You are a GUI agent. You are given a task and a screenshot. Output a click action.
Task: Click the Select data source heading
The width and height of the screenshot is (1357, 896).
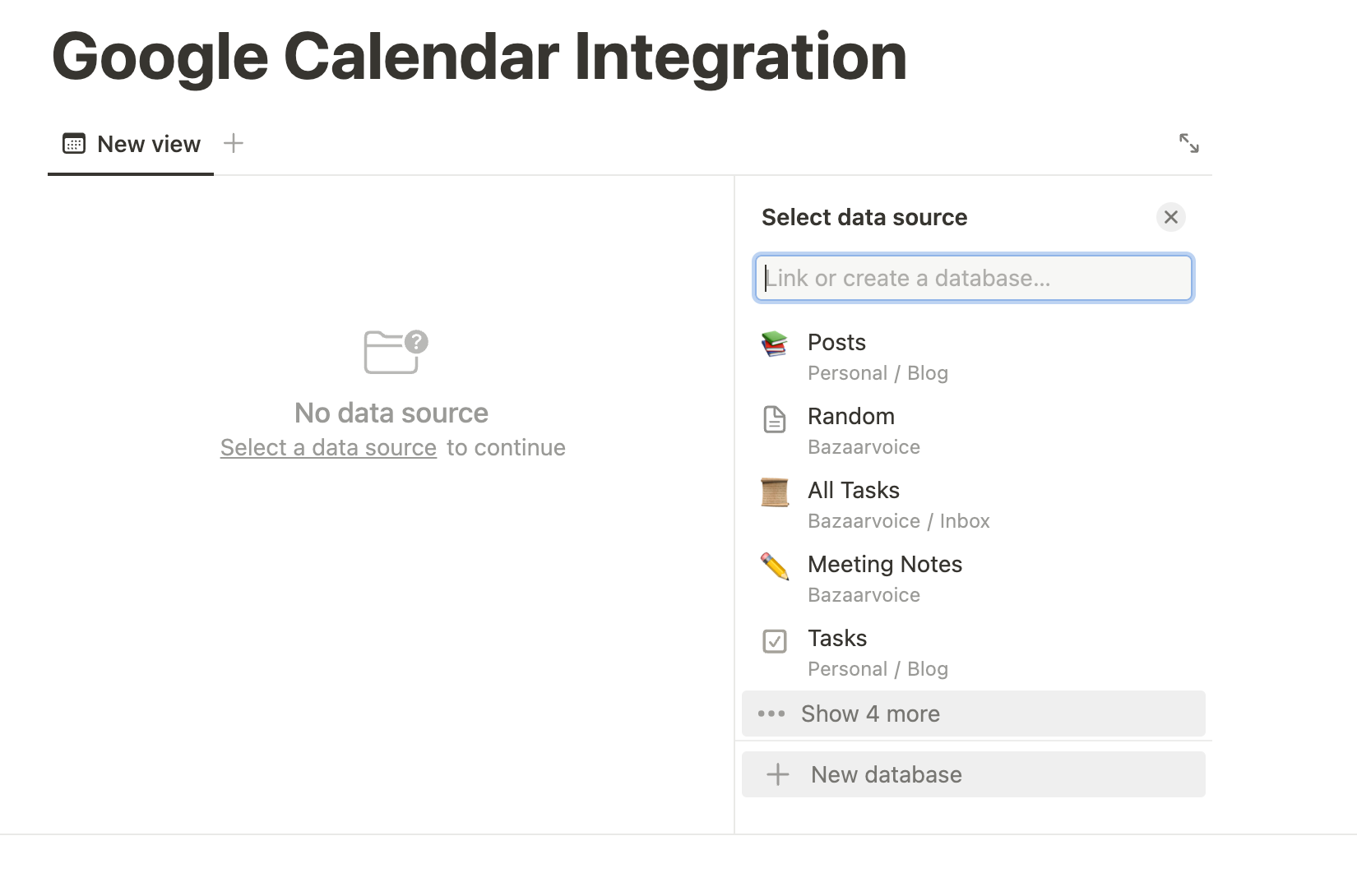coord(864,217)
